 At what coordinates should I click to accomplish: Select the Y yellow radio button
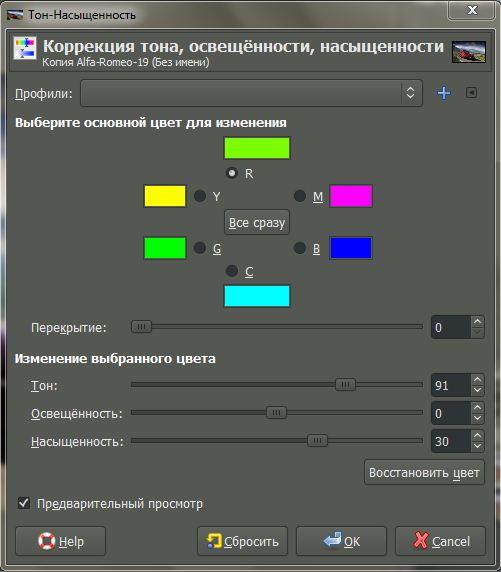tap(200, 196)
